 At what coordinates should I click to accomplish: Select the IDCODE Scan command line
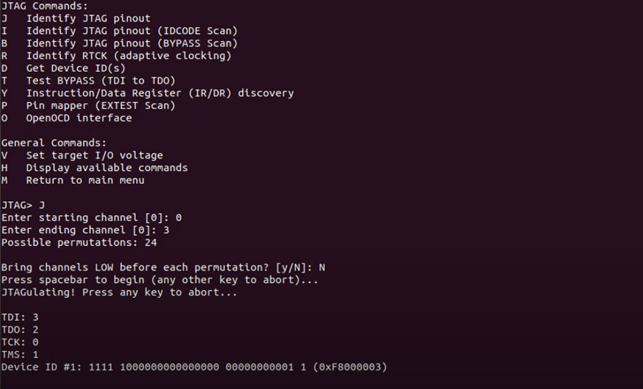point(119,31)
